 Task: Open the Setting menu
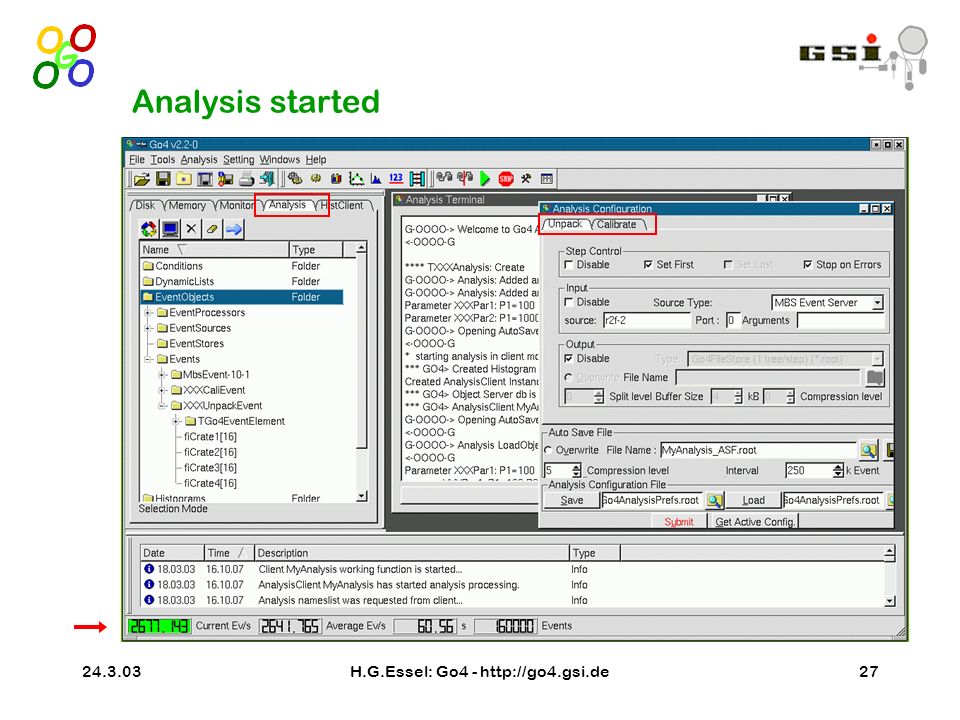click(x=238, y=160)
